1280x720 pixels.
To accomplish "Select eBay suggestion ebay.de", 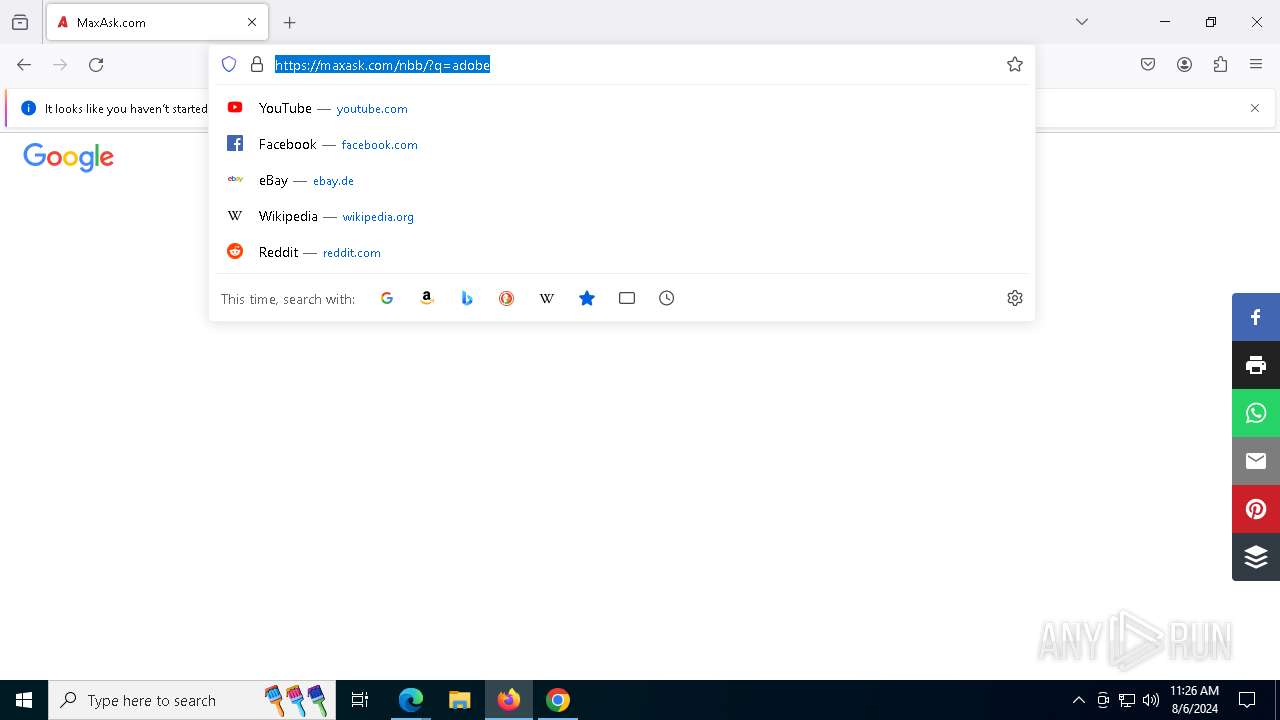I will point(621,180).
